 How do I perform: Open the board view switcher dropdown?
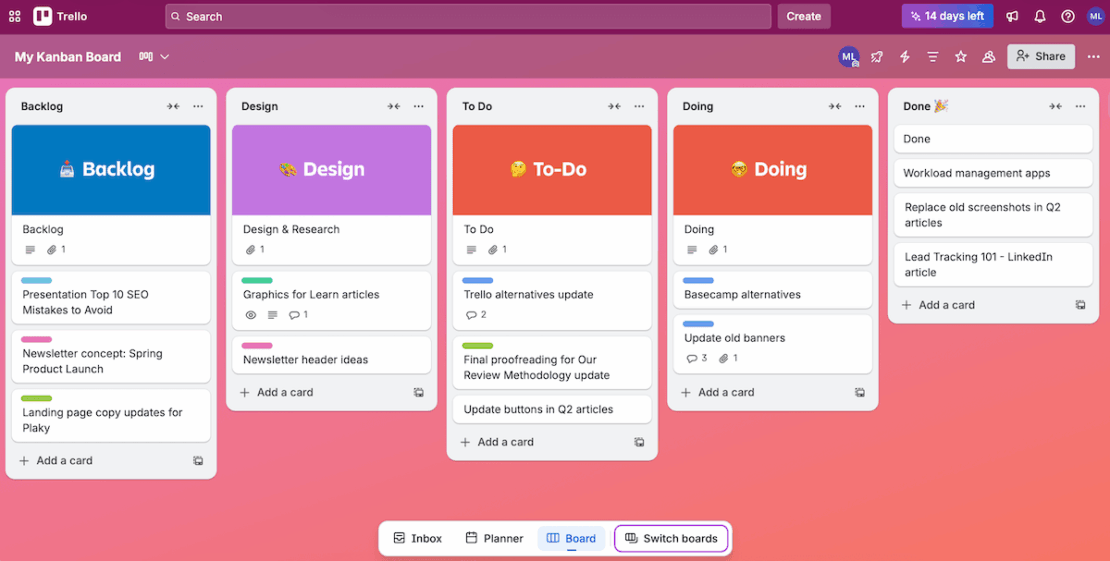pyautogui.click(x=154, y=57)
